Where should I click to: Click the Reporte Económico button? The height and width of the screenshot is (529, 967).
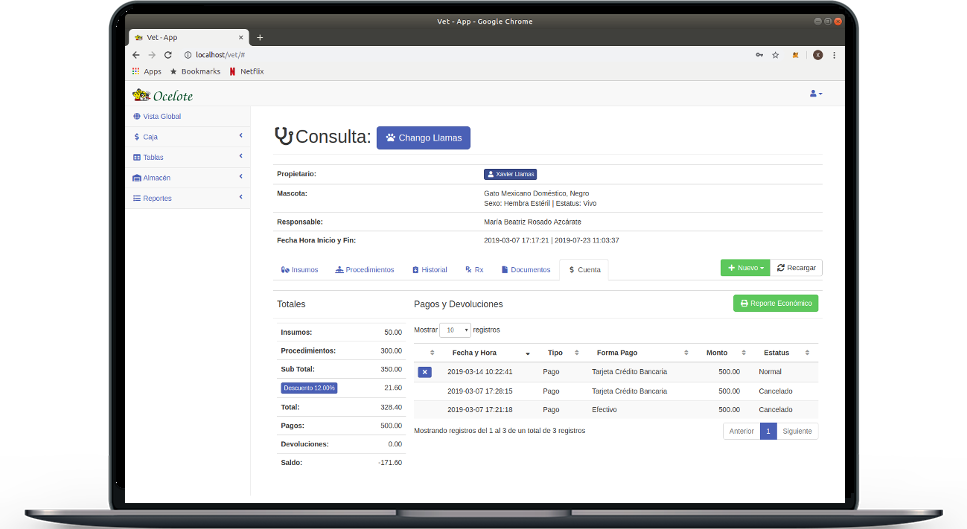coord(775,303)
